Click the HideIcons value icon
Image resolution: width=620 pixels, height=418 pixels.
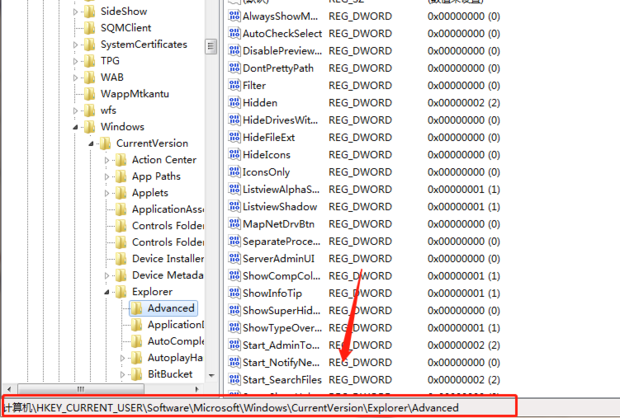[x=234, y=155]
